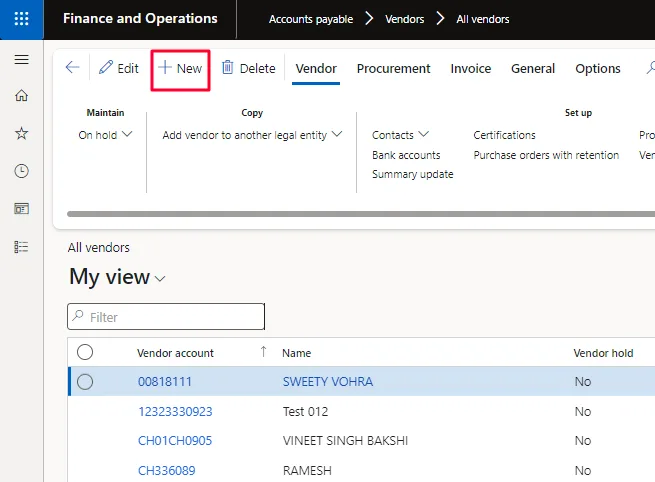Open the Invoice tab
655x482 pixels.
470,68
